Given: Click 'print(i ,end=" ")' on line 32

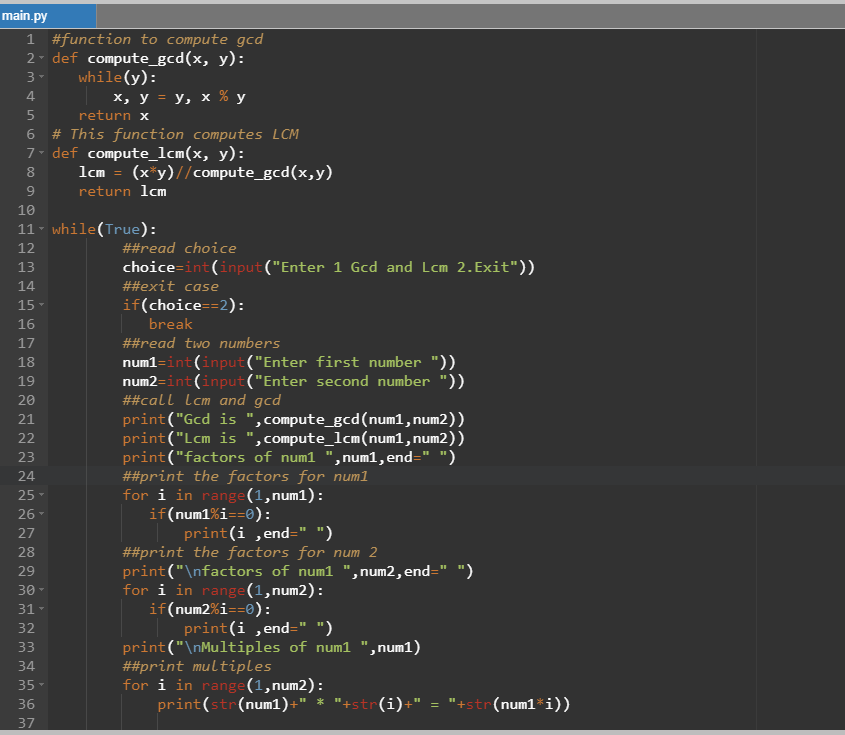Looking at the screenshot, I should tap(259, 628).
